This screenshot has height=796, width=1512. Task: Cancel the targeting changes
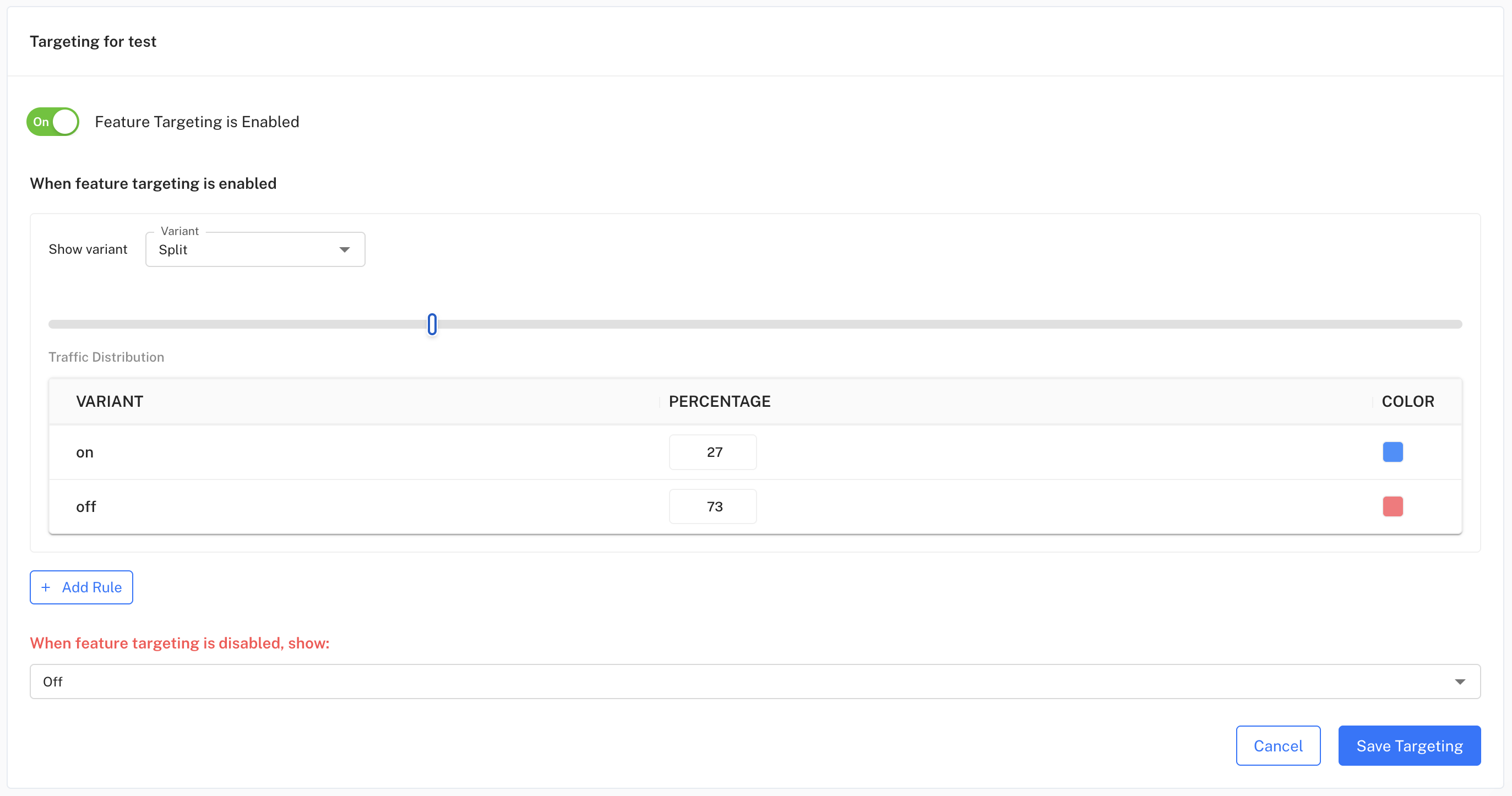pos(1278,745)
